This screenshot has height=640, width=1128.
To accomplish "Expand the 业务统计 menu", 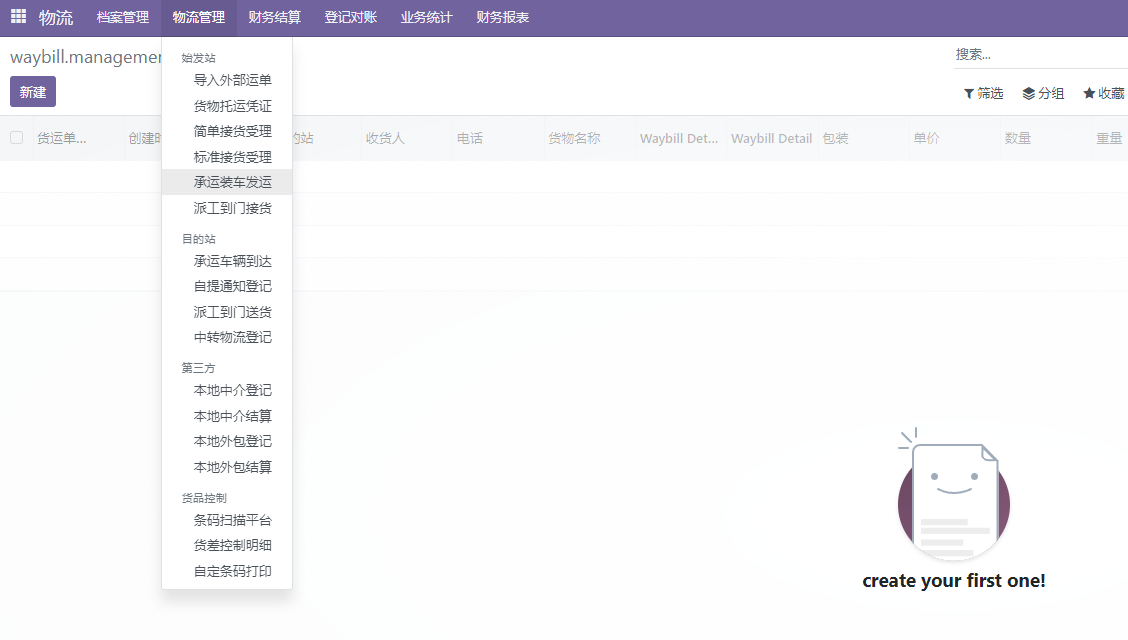I will pos(426,18).
